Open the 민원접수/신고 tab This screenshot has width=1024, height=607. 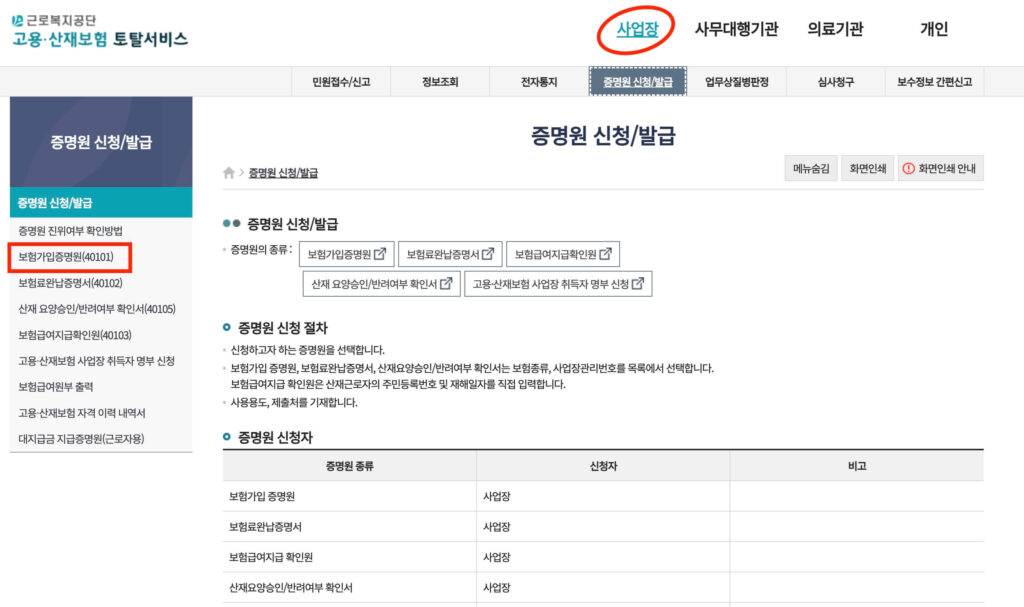tap(341, 82)
